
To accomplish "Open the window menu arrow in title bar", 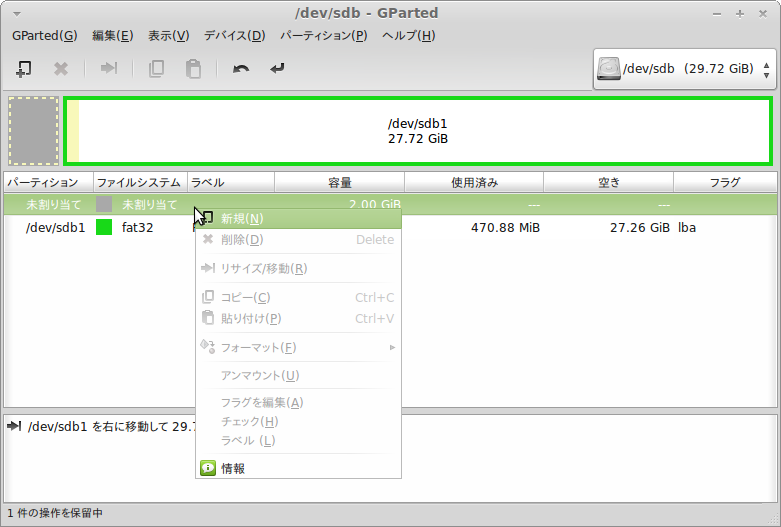I will click(x=17, y=13).
